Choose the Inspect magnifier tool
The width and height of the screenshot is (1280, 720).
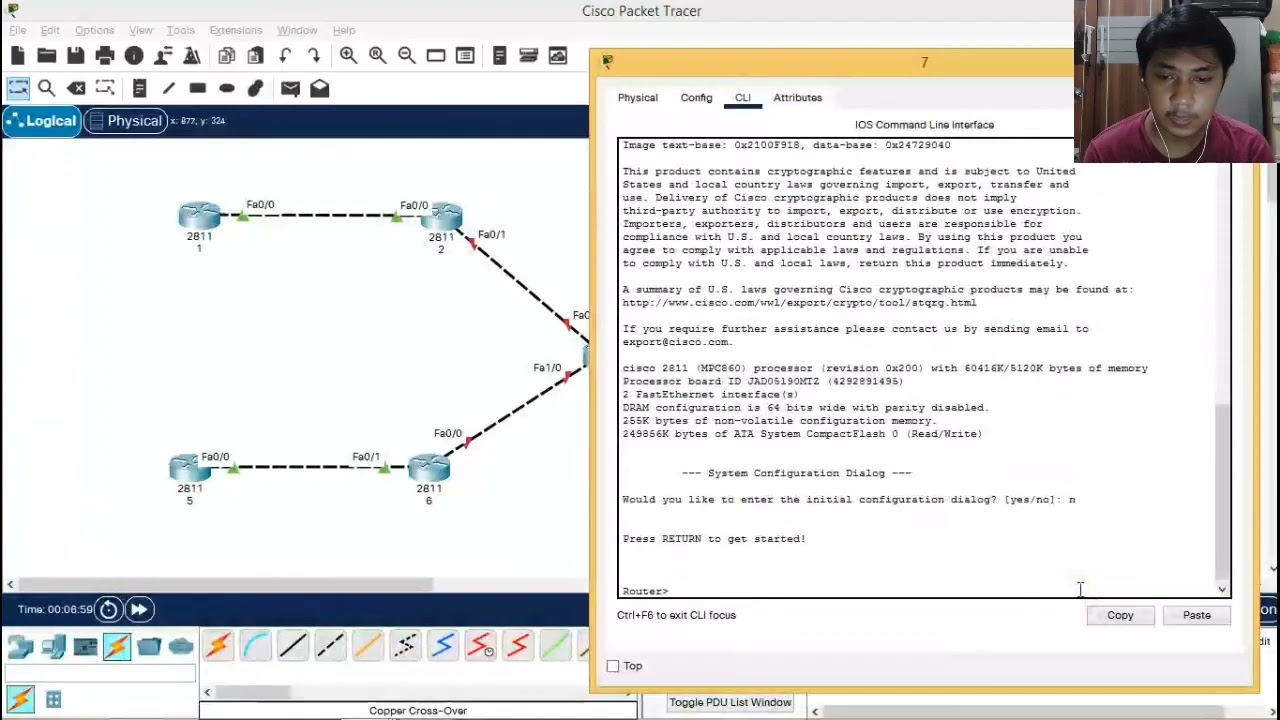click(x=47, y=89)
